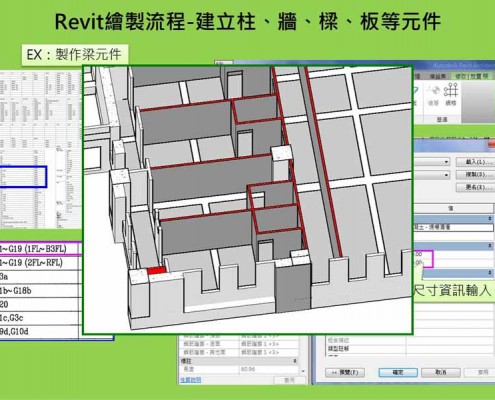Collapse the parameter group holding the magenta-boxed values
The height and width of the screenshot is (400, 495).
490,246
